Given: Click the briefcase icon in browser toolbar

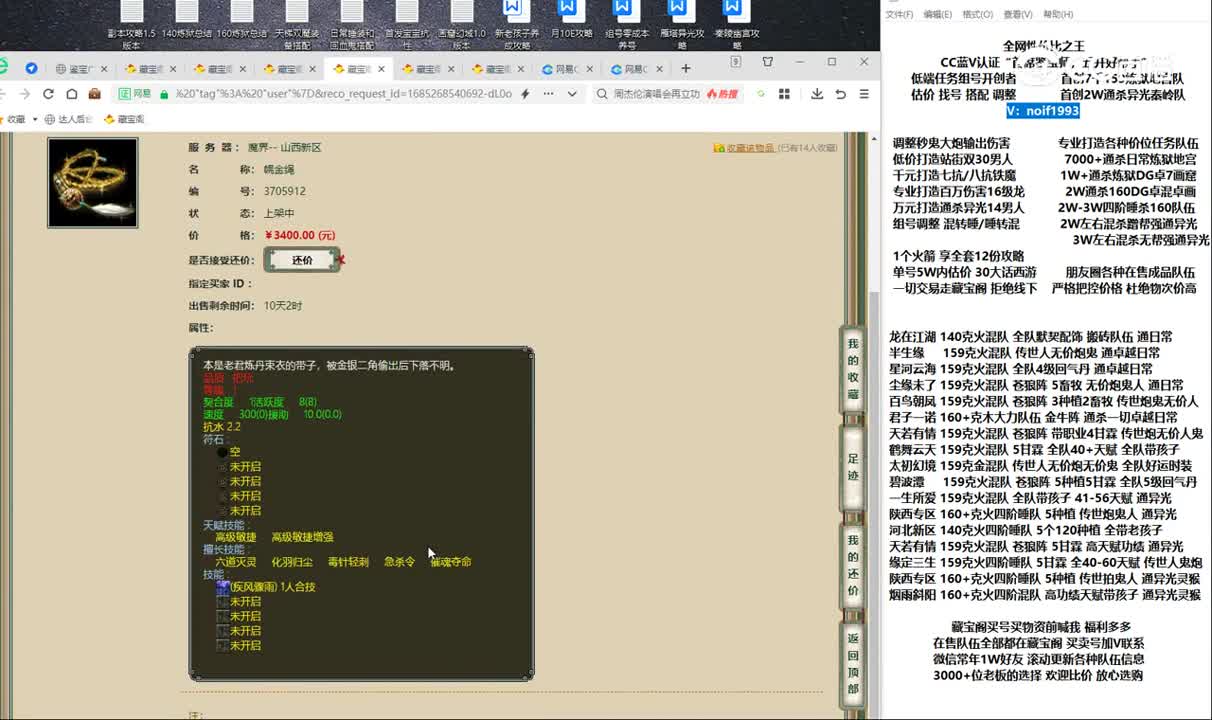Looking at the screenshot, I should click(95, 94).
